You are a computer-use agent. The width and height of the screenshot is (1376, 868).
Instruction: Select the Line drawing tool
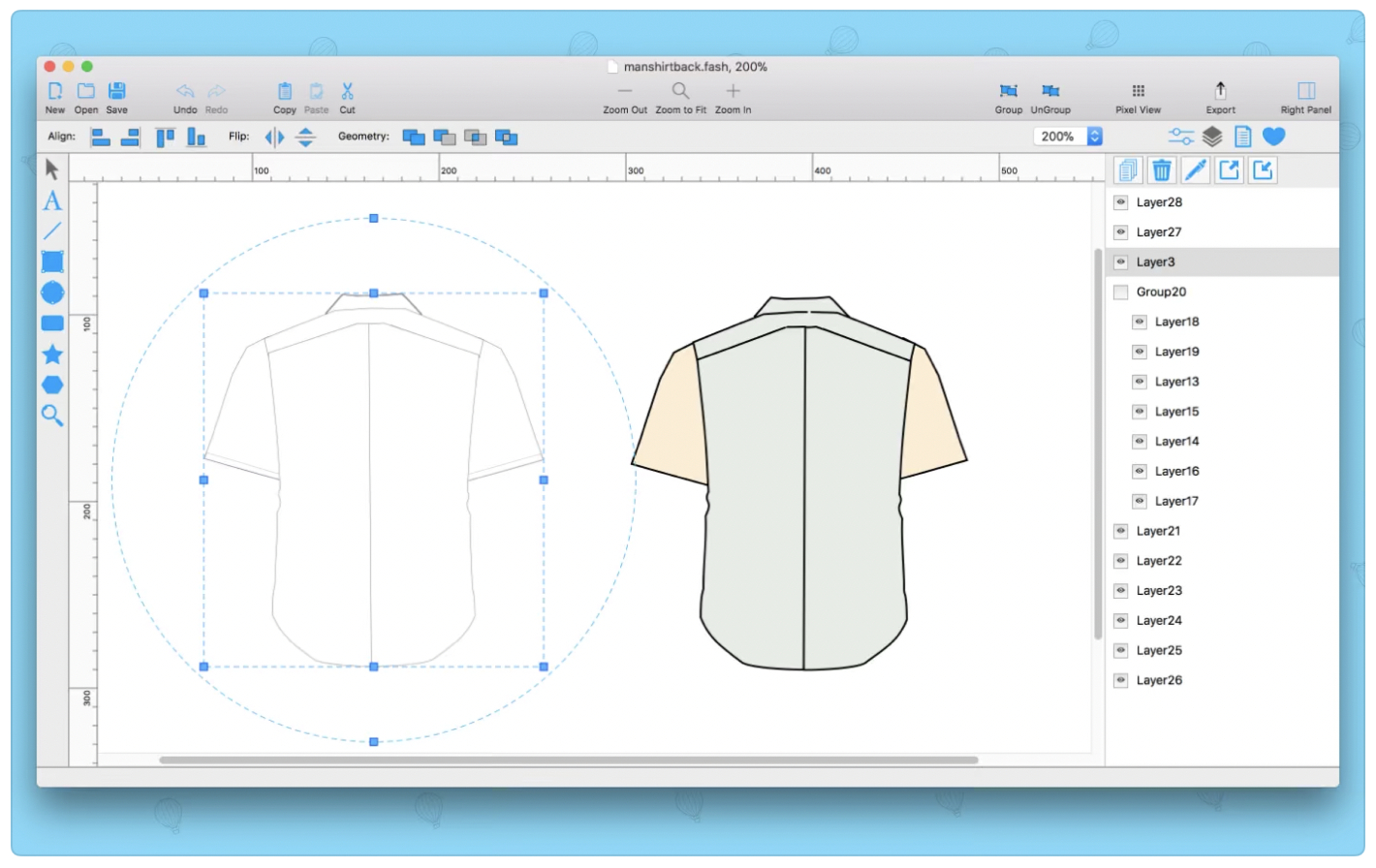(52, 232)
